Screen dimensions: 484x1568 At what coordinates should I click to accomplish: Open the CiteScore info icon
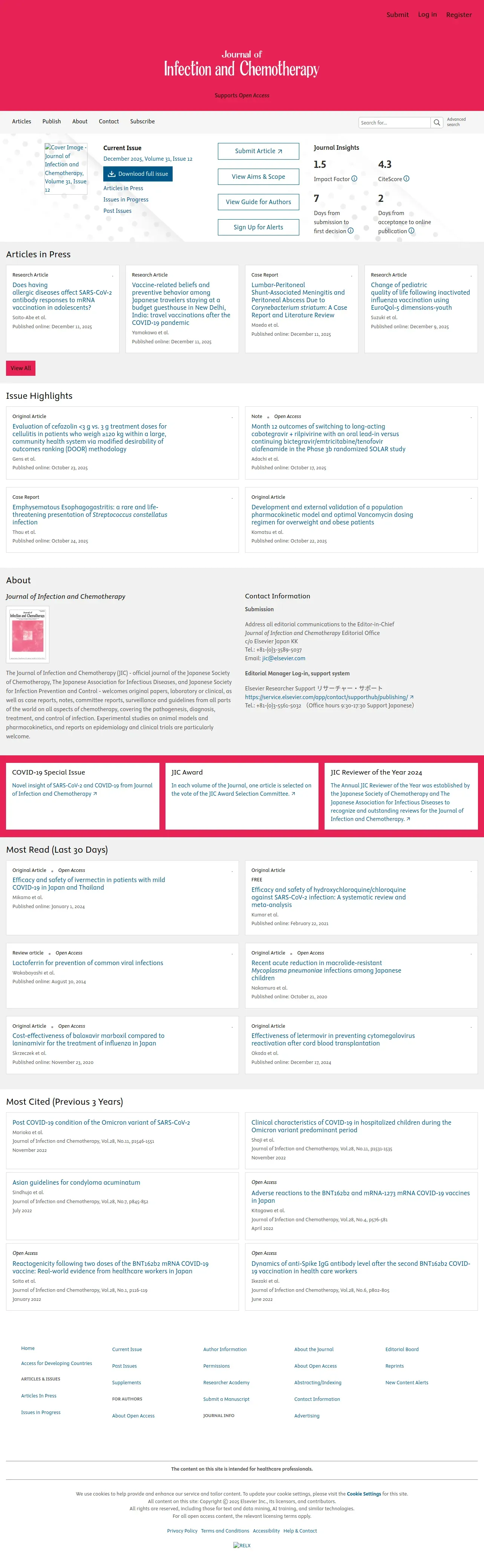407,179
